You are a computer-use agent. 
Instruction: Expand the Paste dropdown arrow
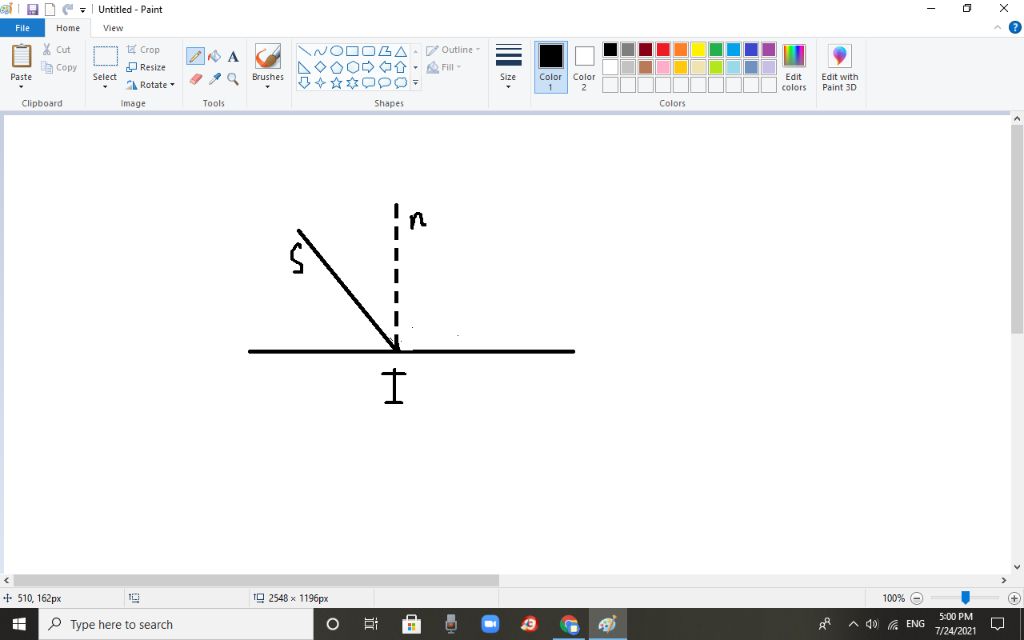click(21, 87)
